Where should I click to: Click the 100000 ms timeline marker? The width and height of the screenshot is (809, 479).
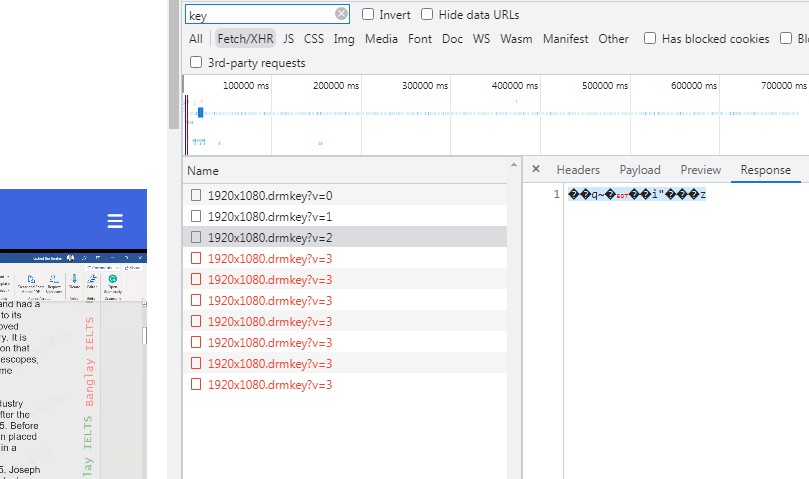246,86
